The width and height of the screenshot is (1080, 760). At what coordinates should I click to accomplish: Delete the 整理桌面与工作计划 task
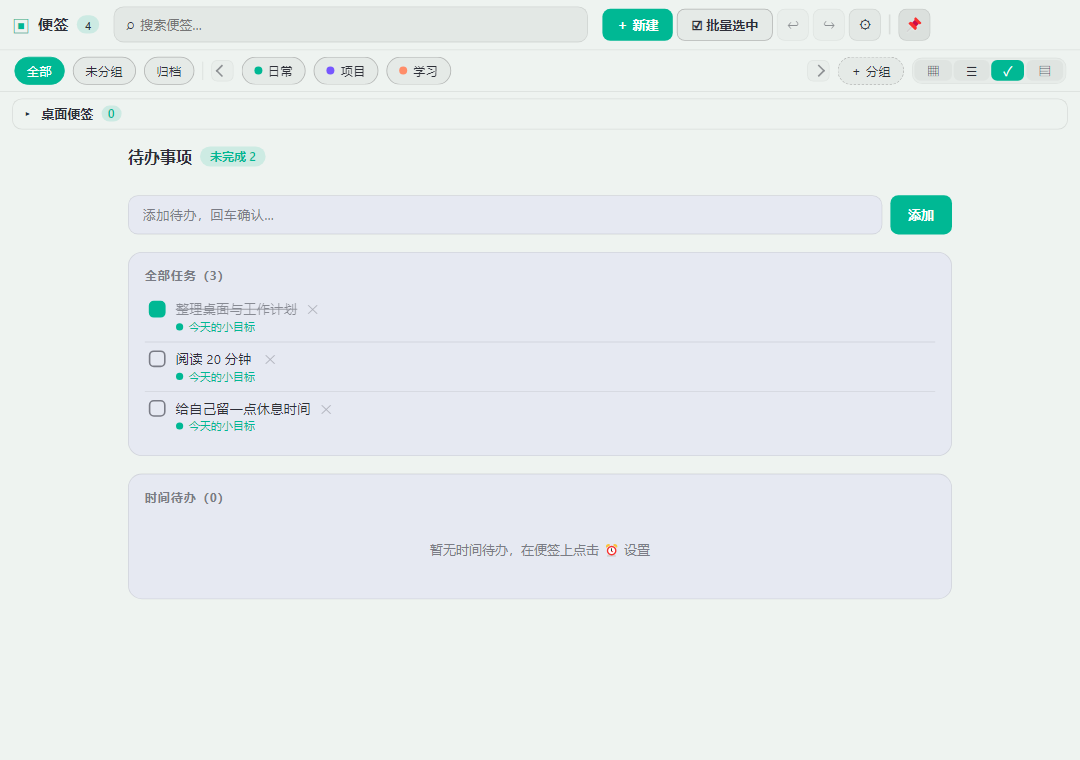[313, 309]
